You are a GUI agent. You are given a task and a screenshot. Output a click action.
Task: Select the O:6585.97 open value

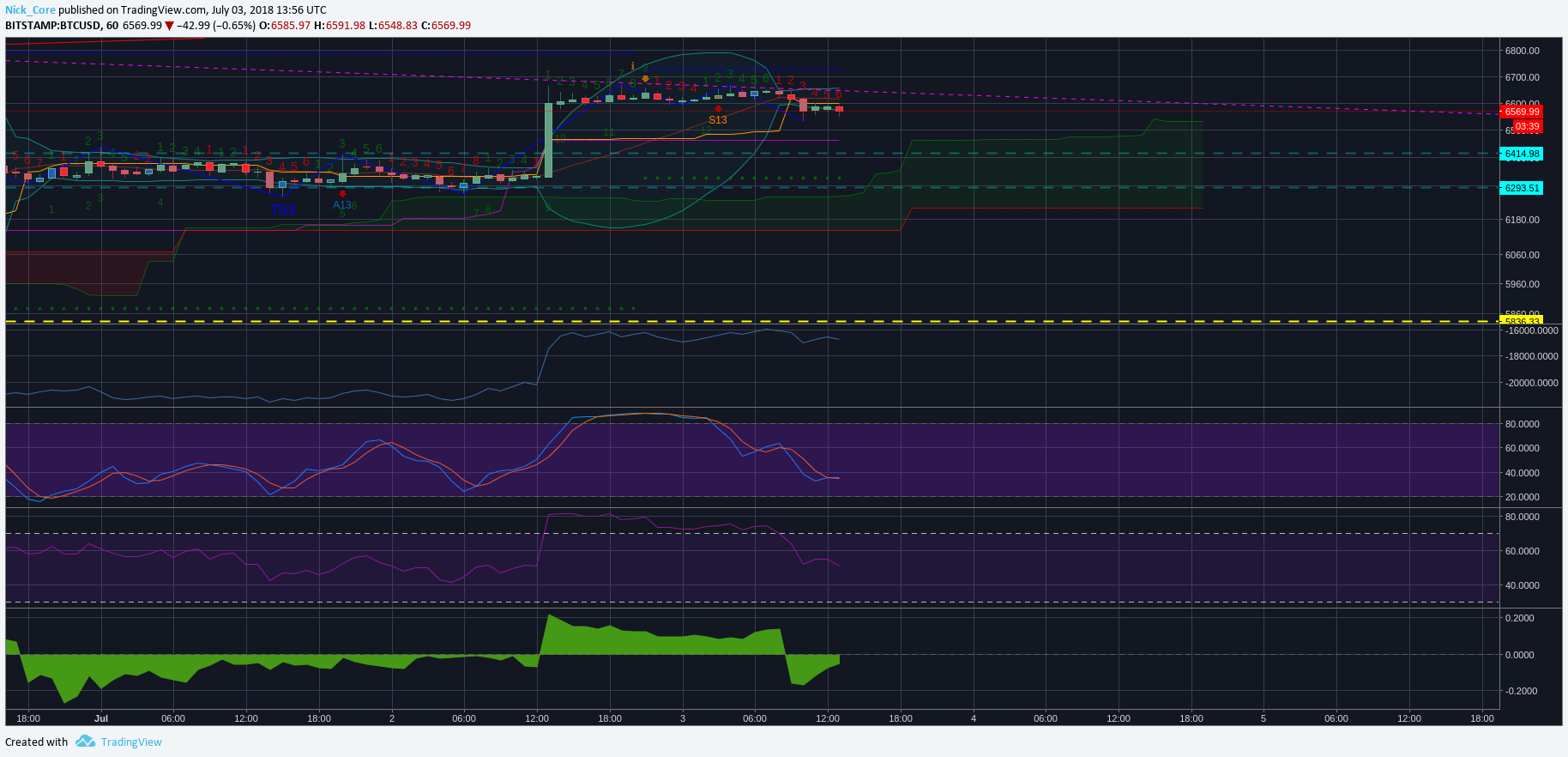pyautogui.click(x=286, y=26)
